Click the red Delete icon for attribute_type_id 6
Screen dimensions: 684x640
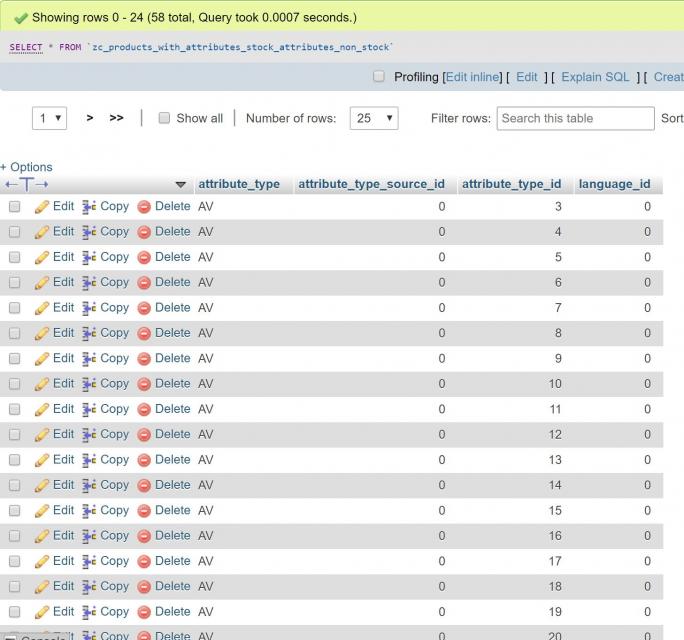pos(144,283)
